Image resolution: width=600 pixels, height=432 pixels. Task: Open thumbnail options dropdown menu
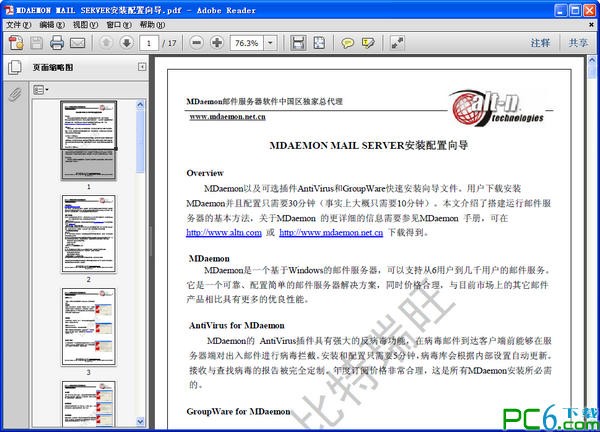pos(41,90)
